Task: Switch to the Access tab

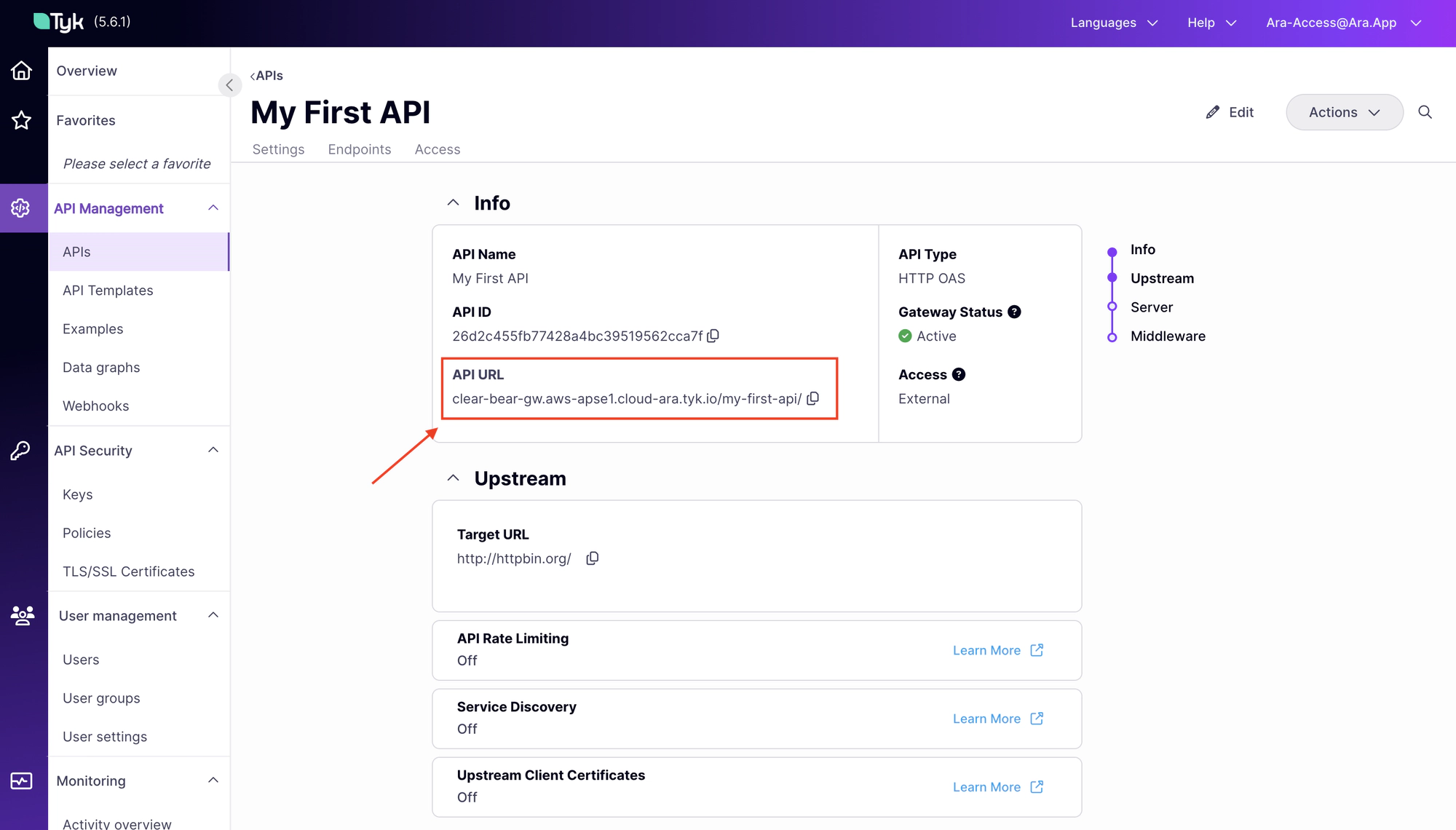Action: (438, 149)
